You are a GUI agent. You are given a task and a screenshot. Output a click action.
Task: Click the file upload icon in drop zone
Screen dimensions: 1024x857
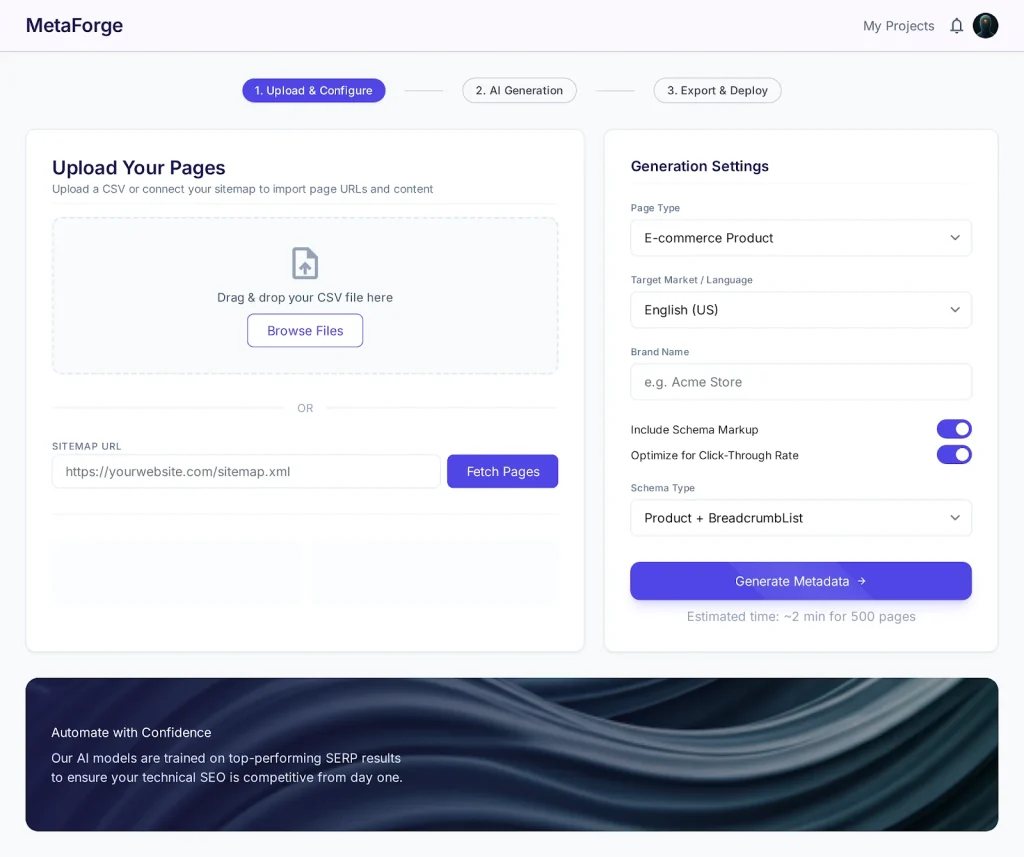tap(305, 263)
